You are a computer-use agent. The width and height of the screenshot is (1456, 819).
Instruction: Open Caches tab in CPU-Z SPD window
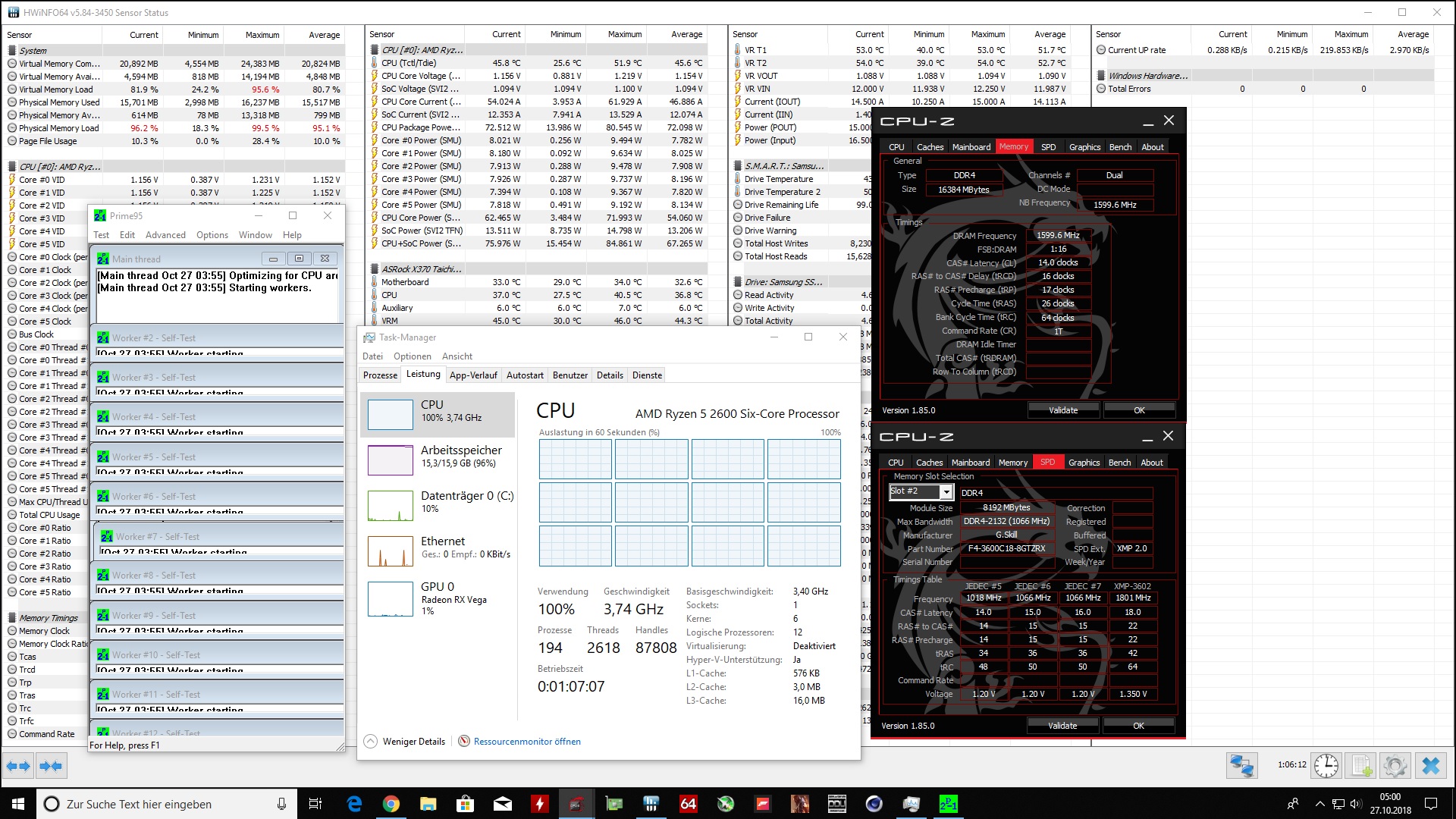[x=929, y=463]
